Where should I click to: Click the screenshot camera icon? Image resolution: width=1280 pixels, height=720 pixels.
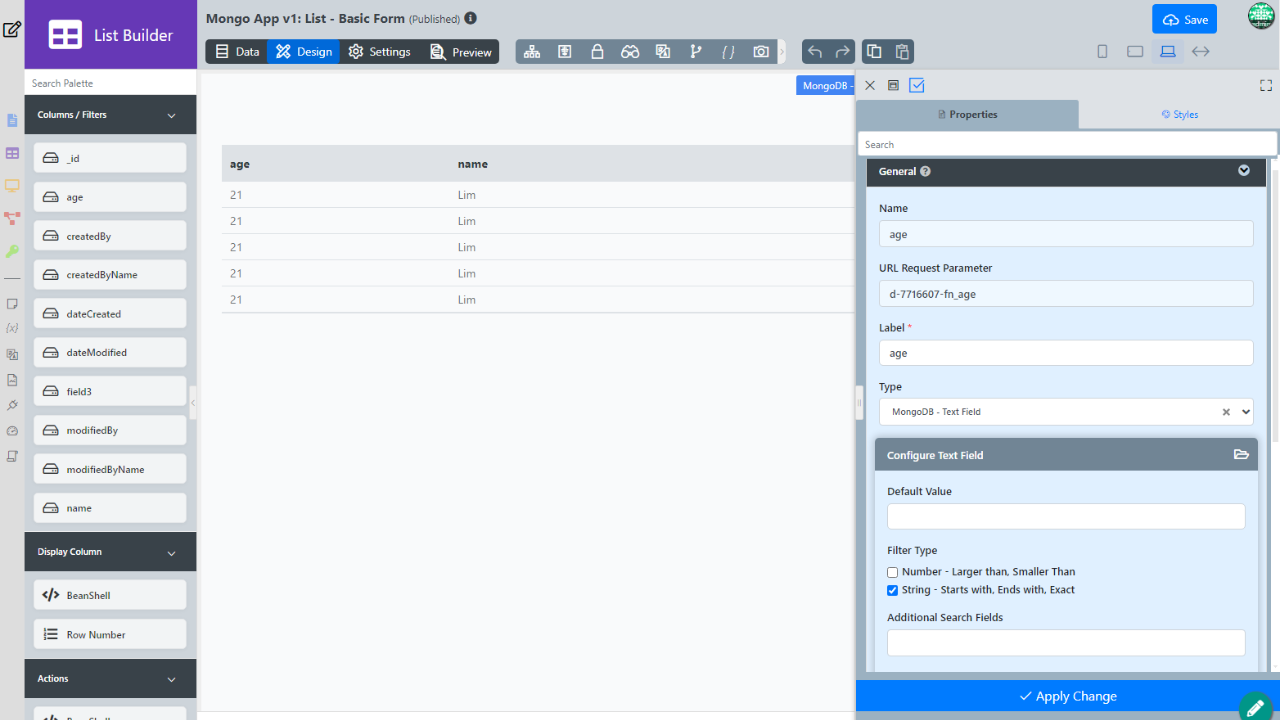tap(761, 52)
